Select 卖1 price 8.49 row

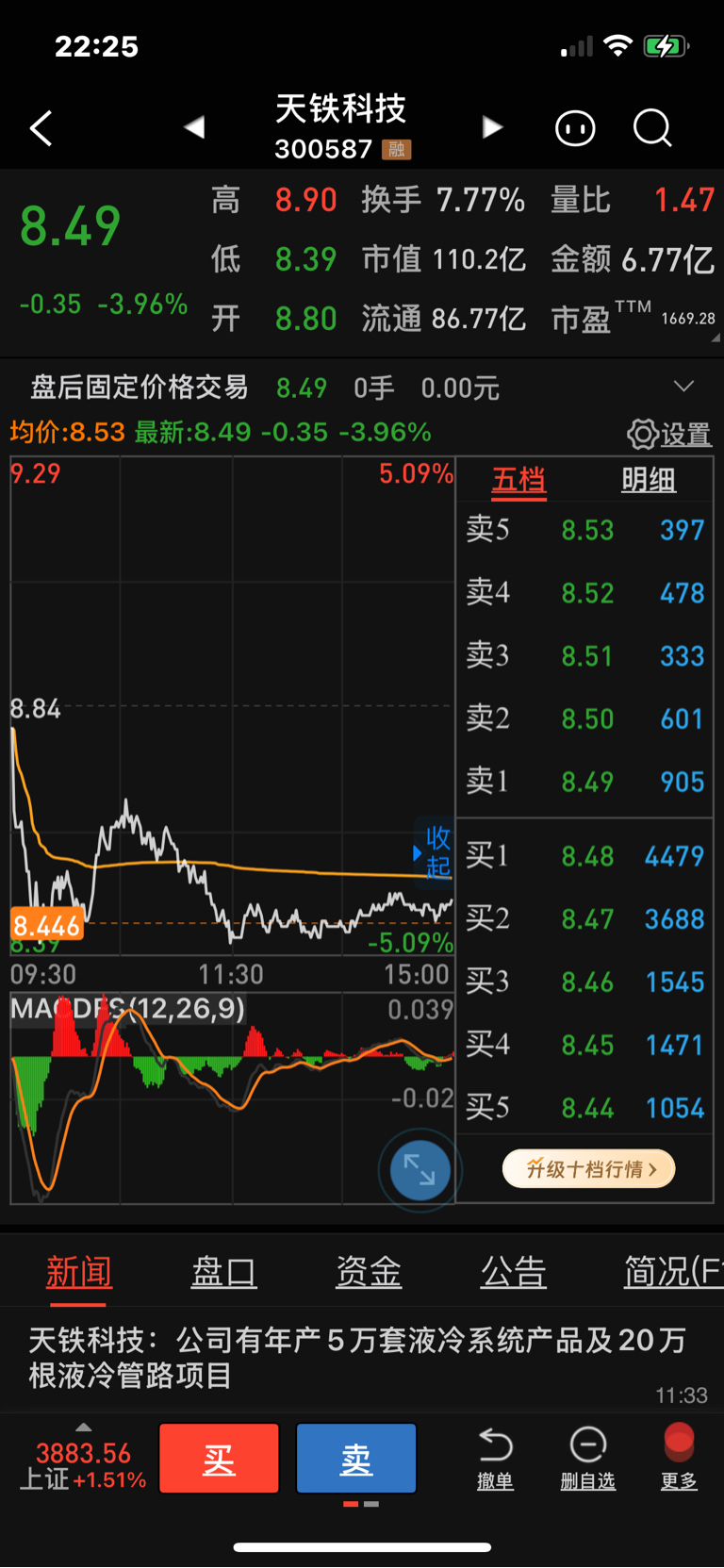585,783
